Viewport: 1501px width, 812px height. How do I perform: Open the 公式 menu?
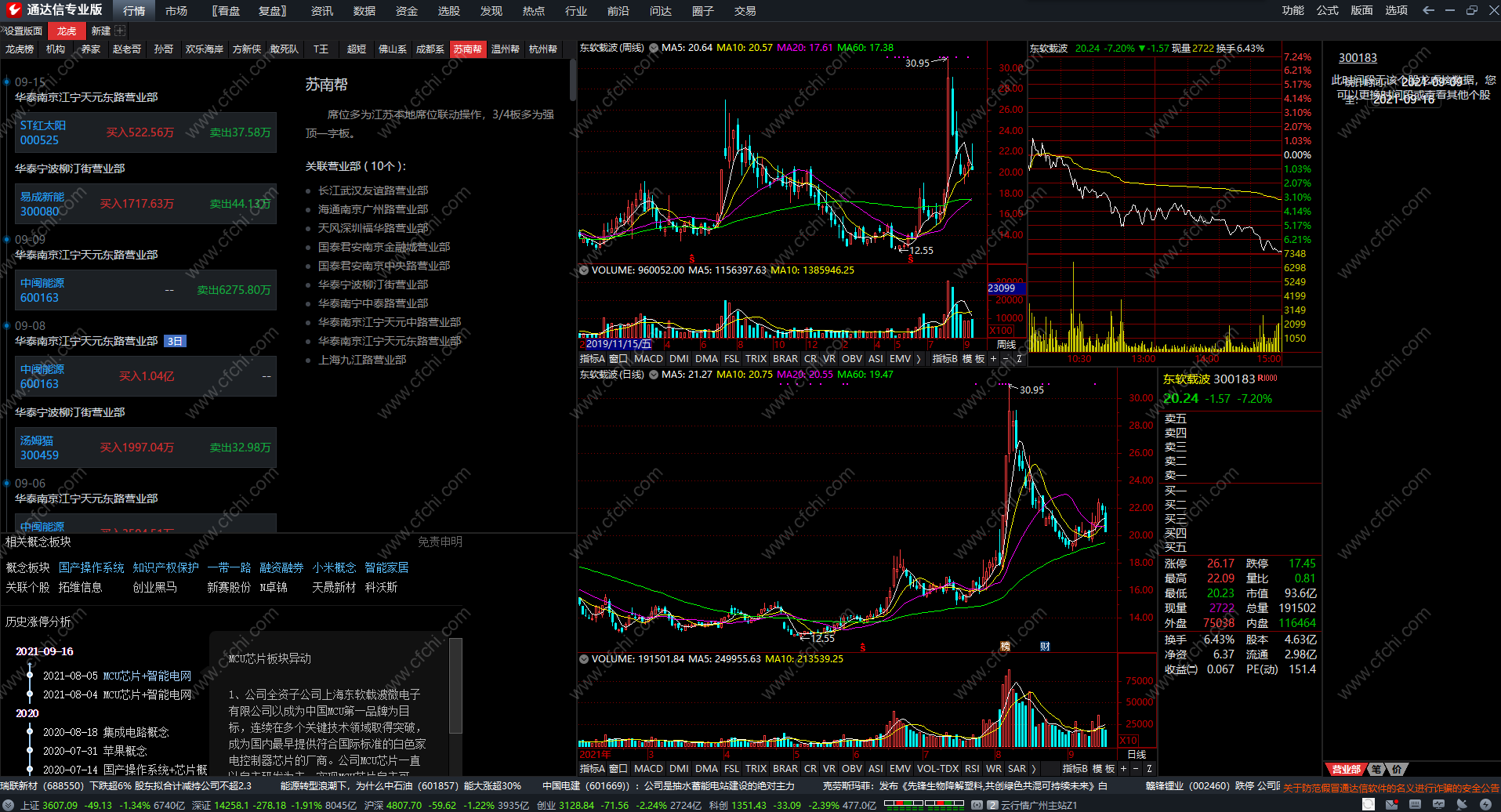click(1327, 10)
